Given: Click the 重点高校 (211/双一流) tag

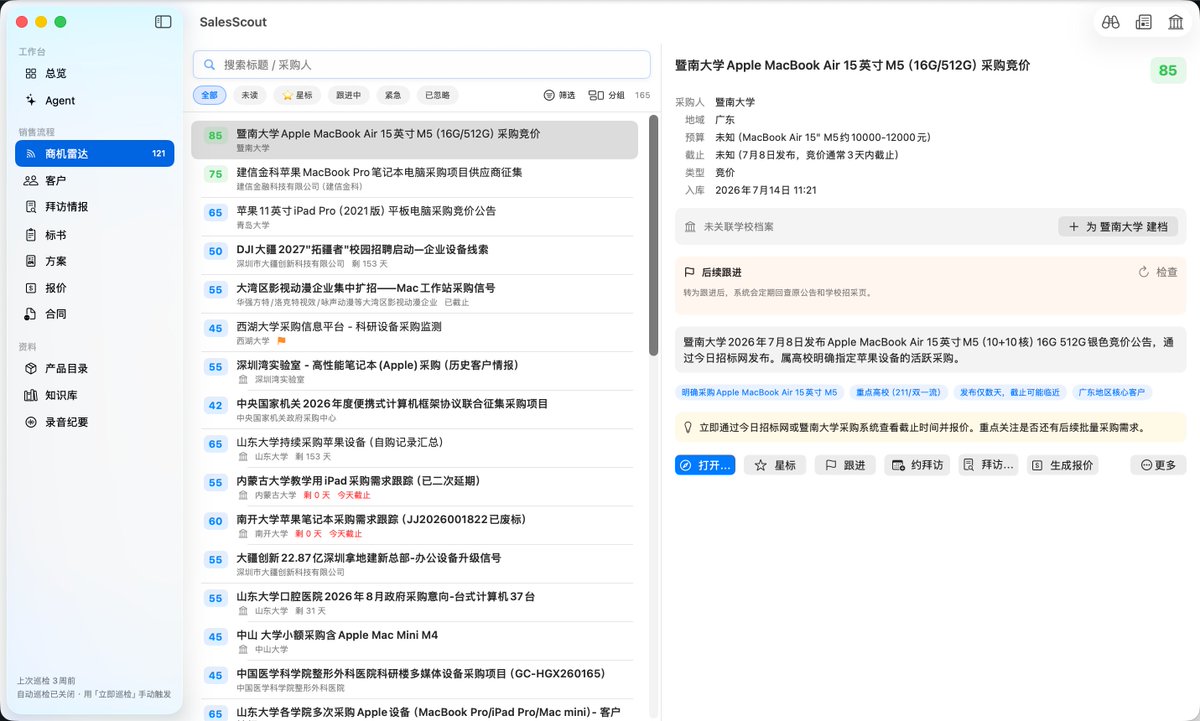Looking at the screenshot, I should (898, 393).
